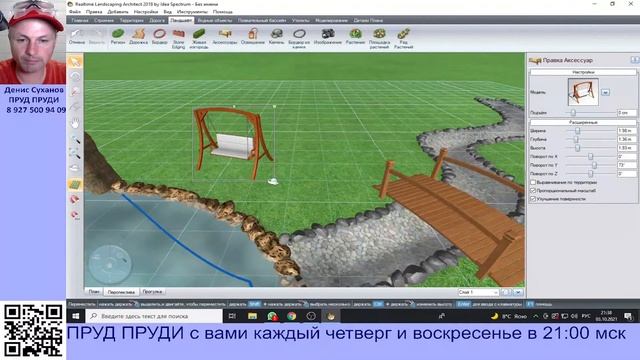Switch to the Территория ribbon tab

pyautogui.click(x=131, y=20)
